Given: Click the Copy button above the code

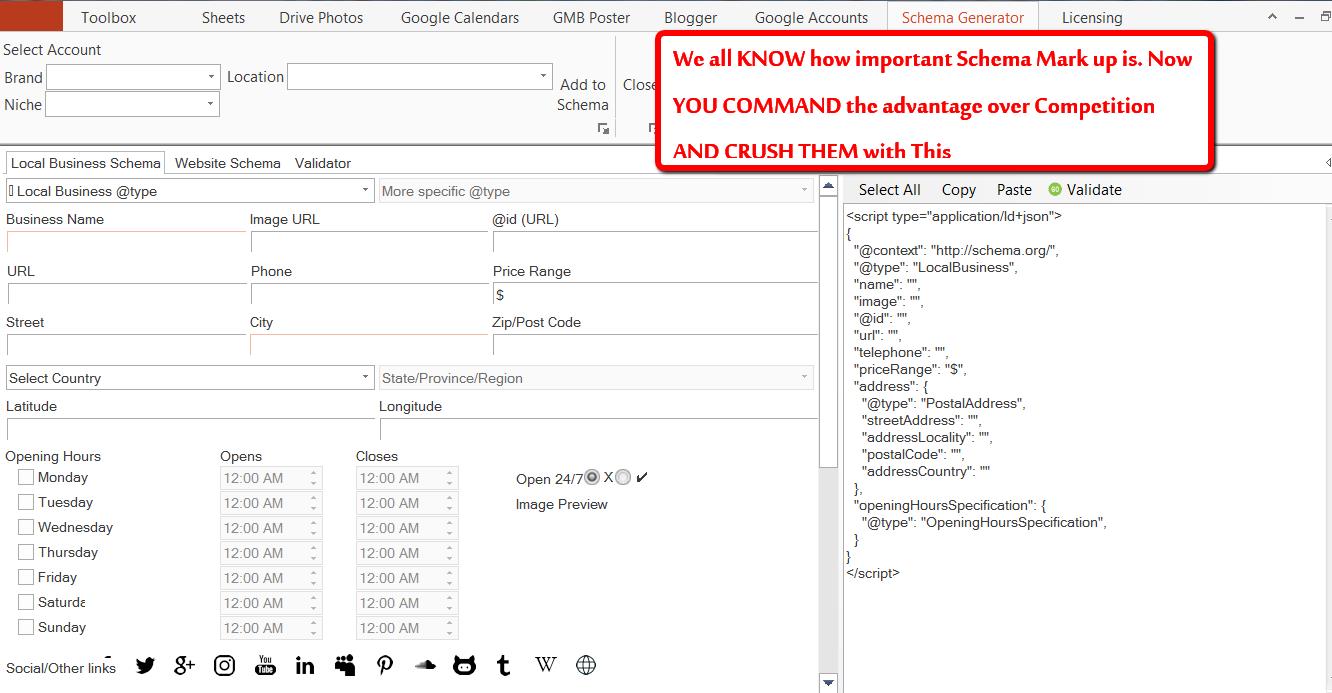Looking at the screenshot, I should pos(959,190).
